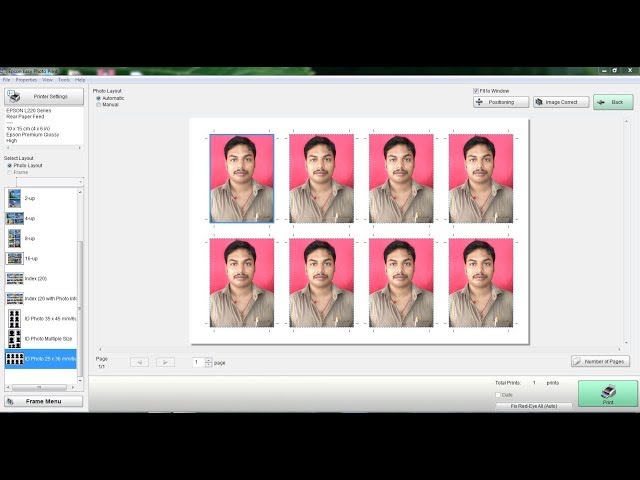The width and height of the screenshot is (640, 480).
Task: Choose Photo Layout radio option
Action: (x=9, y=165)
